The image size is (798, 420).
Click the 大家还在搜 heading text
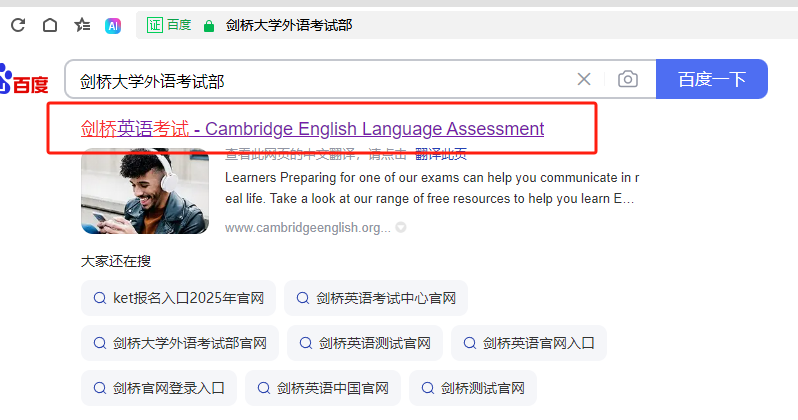click(x=116, y=262)
